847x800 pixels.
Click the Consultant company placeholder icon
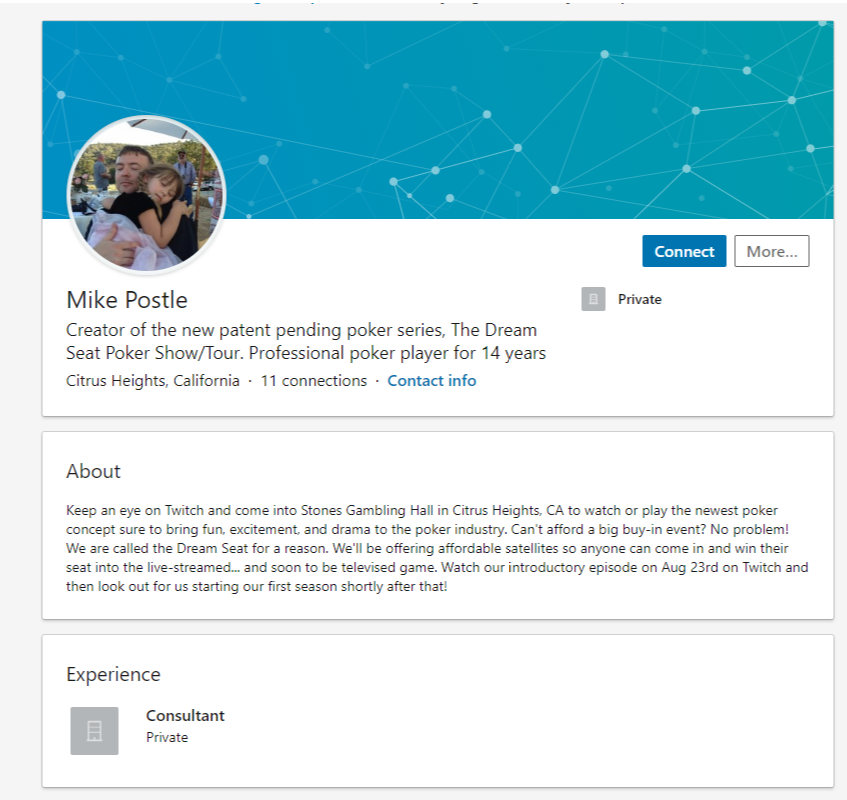[94, 731]
